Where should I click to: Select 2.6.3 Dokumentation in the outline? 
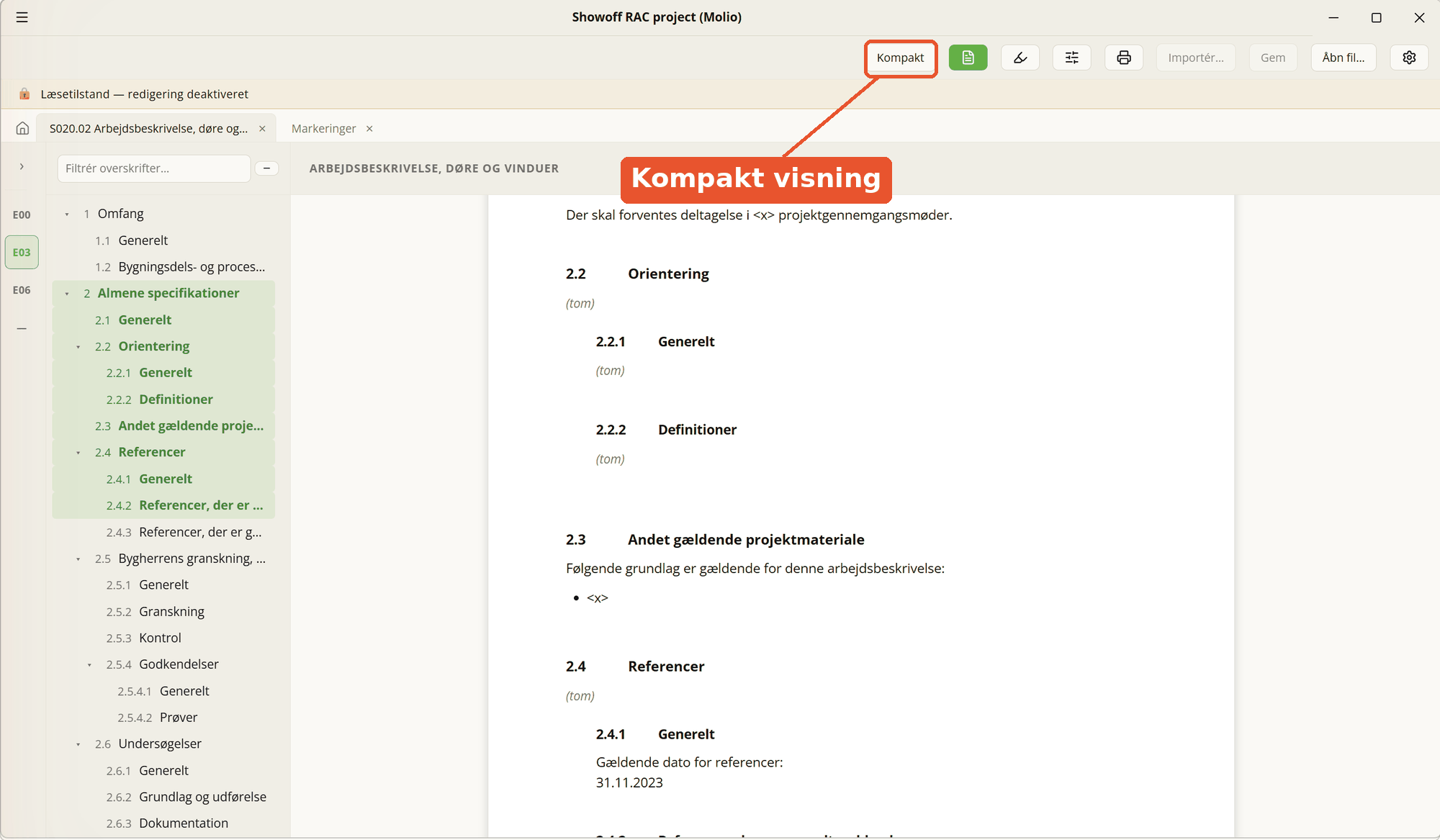click(x=164, y=823)
